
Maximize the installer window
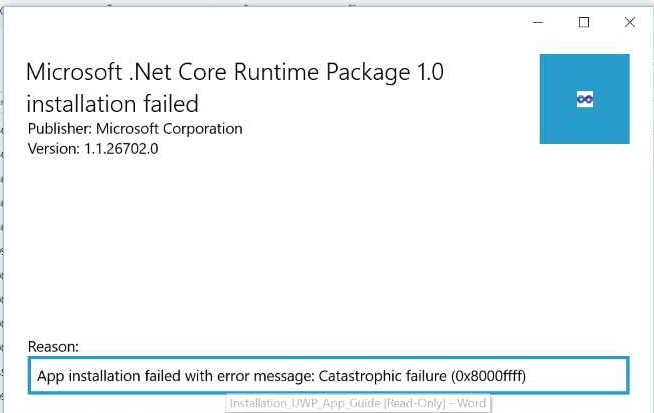click(x=584, y=22)
